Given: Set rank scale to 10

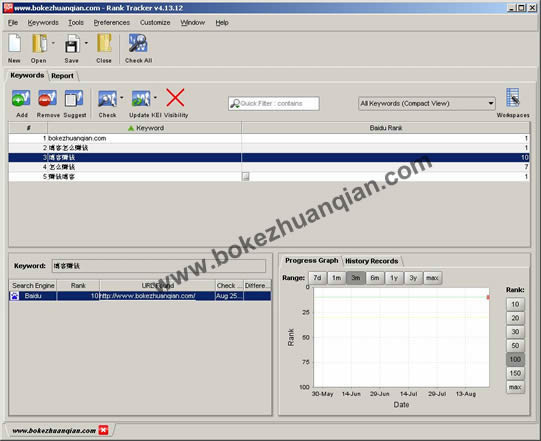Looking at the screenshot, I should (x=515, y=304).
